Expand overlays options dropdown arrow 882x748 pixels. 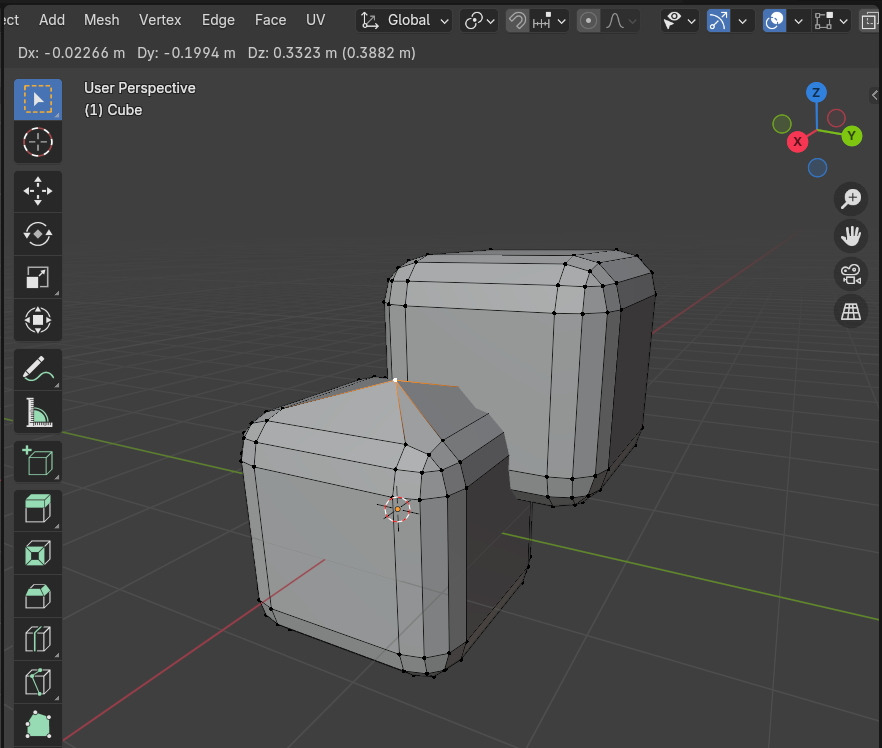[x=798, y=21]
